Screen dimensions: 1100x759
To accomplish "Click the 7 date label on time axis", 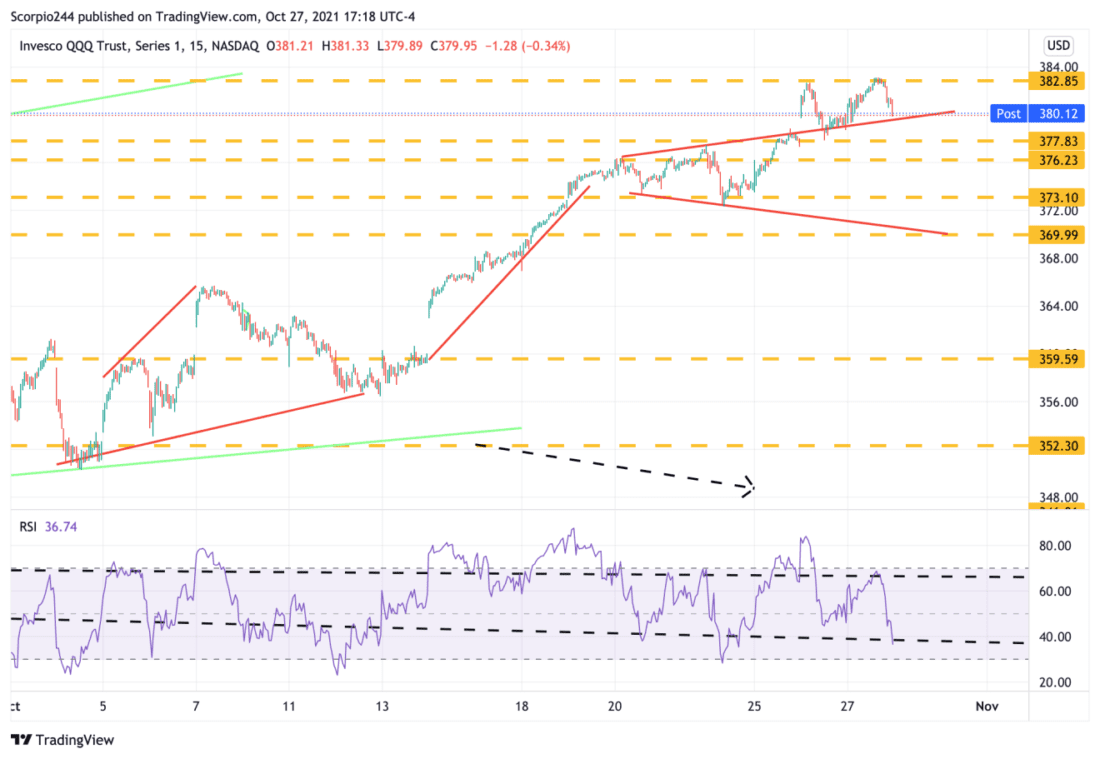I will [x=196, y=706].
